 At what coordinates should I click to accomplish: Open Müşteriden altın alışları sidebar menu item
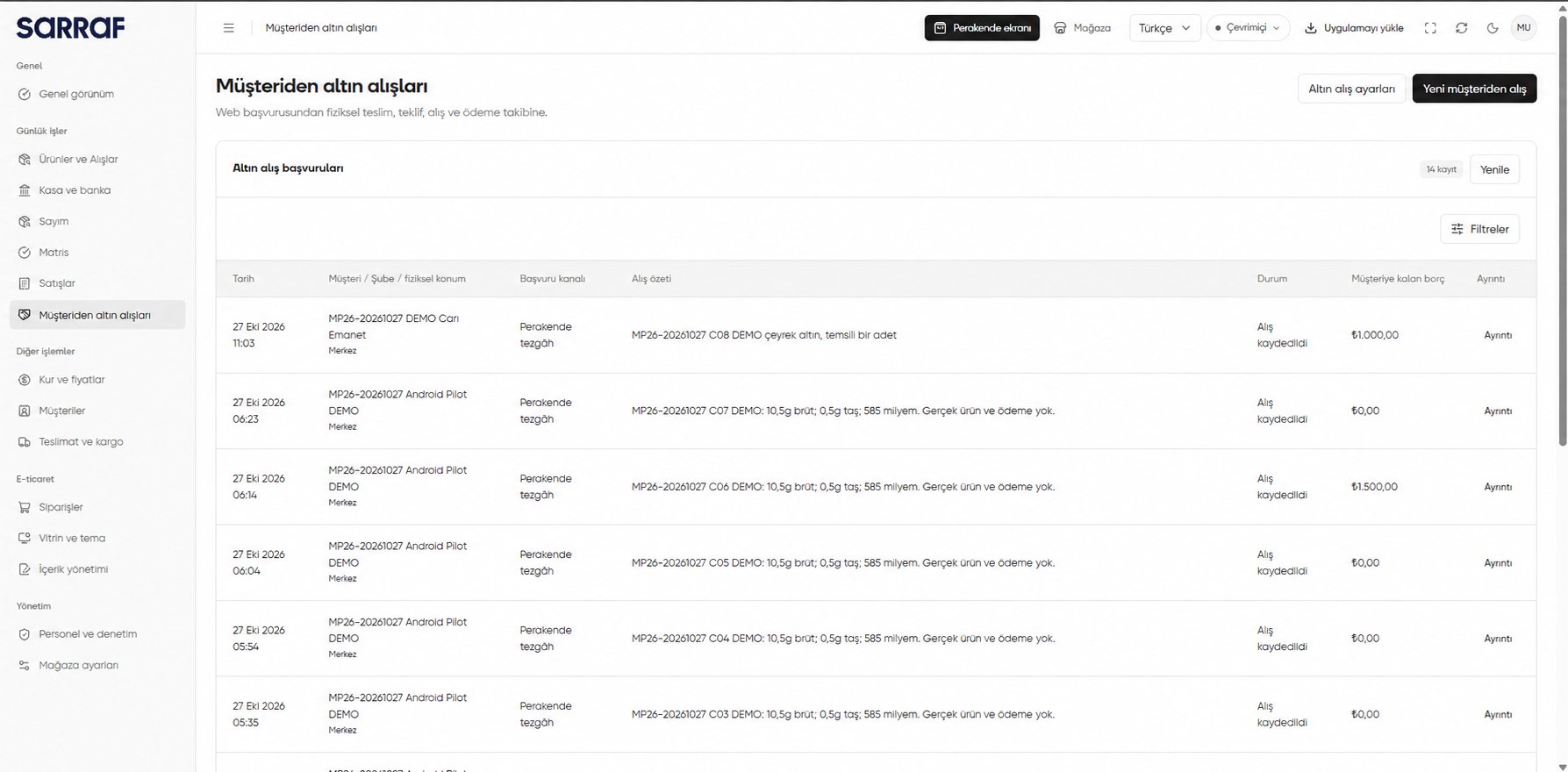(97, 315)
